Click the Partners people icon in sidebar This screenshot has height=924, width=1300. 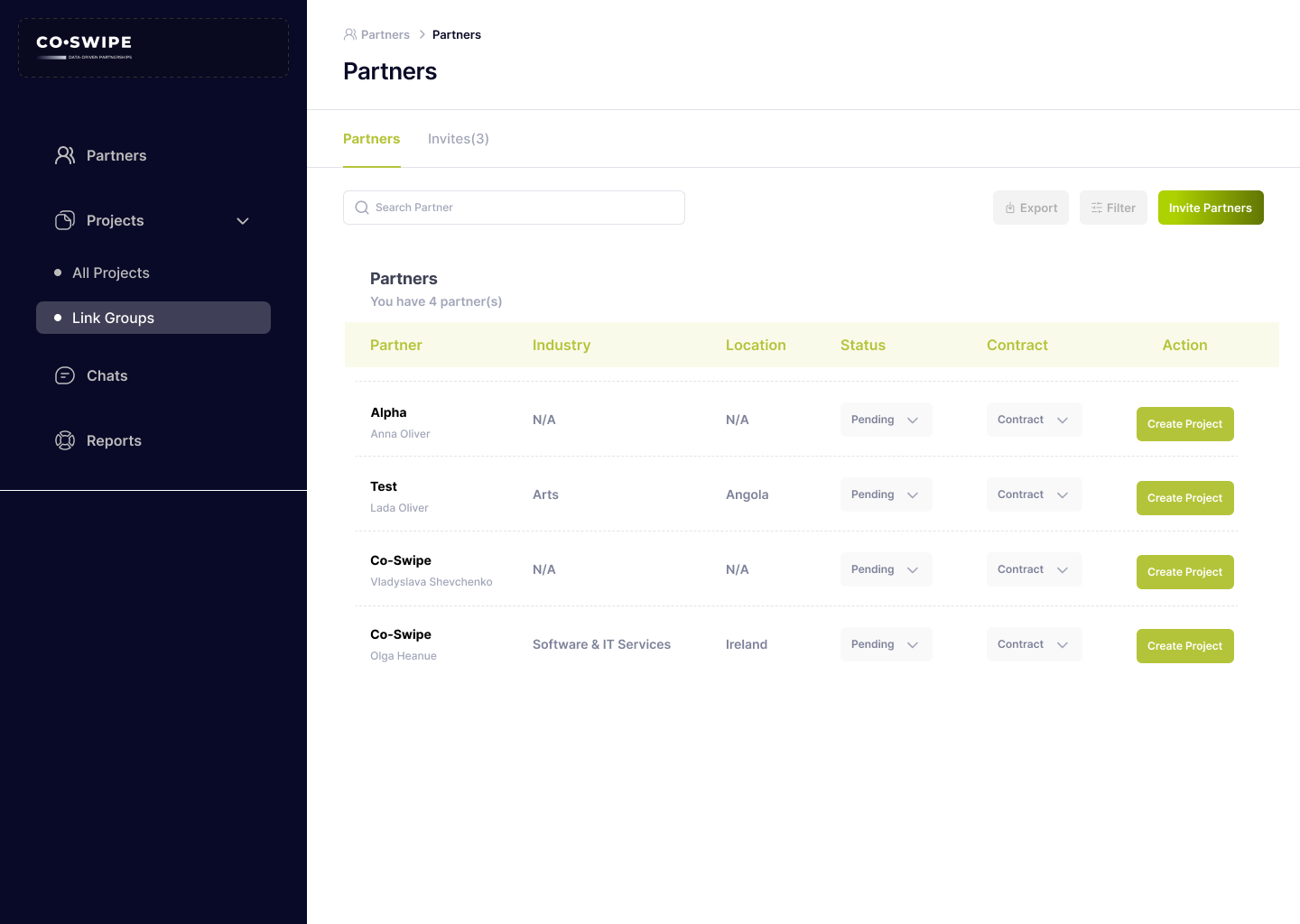point(65,155)
